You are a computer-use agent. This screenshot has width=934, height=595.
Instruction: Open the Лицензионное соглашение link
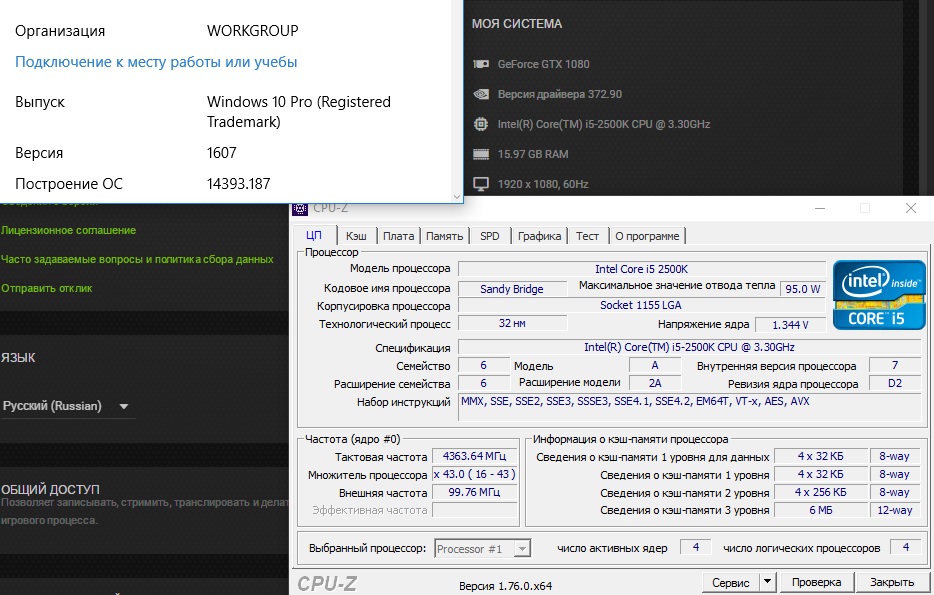[69, 230]
